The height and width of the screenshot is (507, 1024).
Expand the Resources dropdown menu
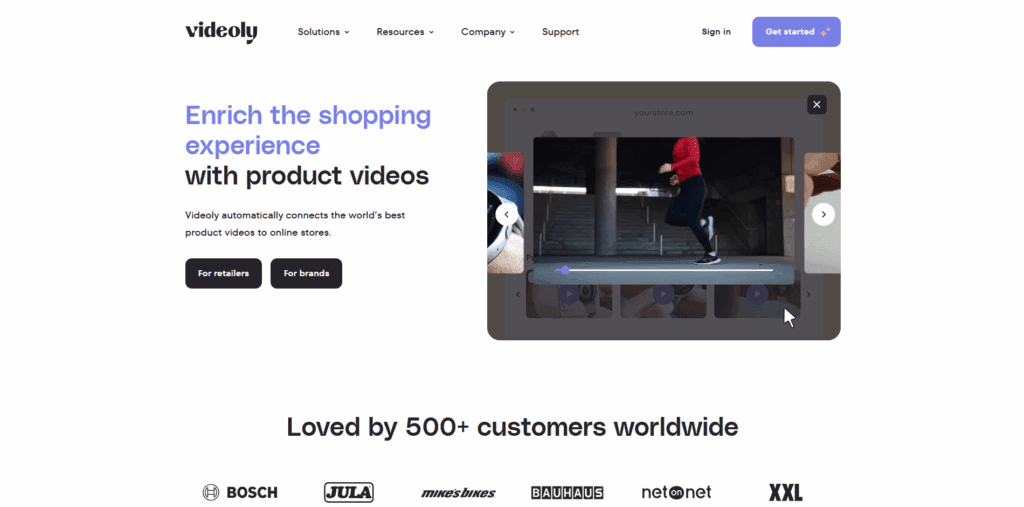tap(405, 31)
